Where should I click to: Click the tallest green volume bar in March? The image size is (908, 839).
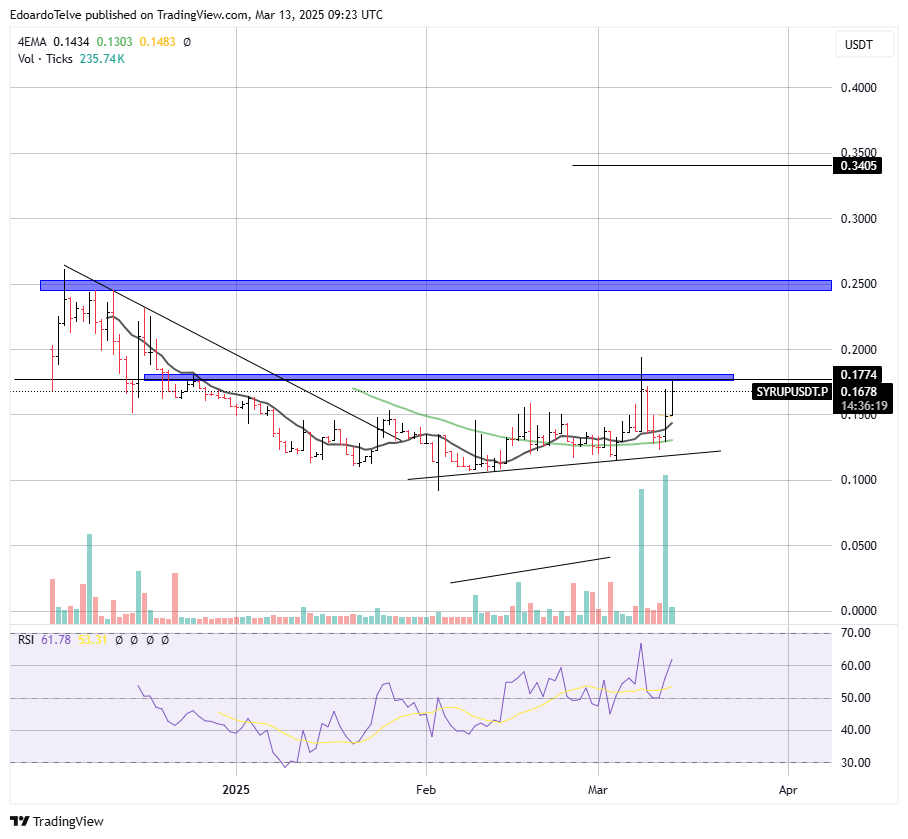(x=665, y=549)
